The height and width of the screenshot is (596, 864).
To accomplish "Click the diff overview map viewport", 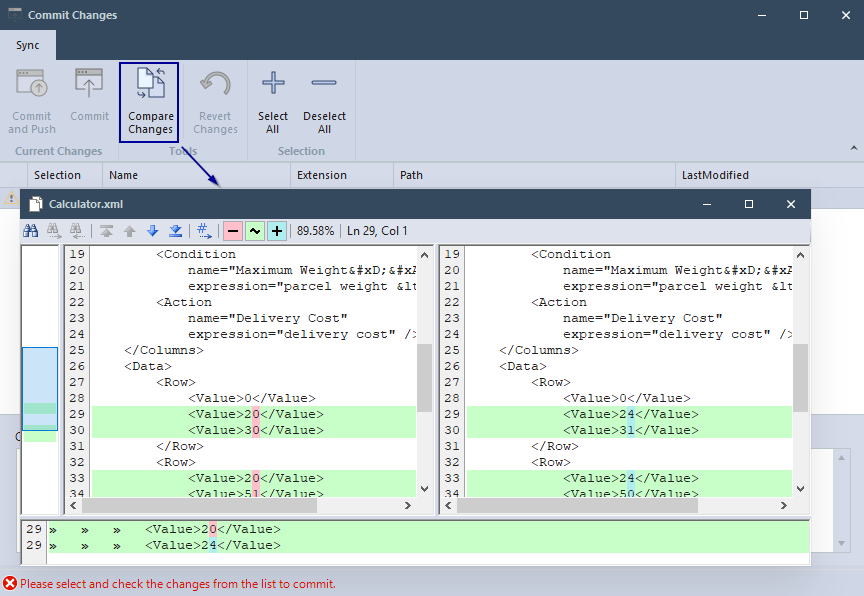I will point(40,389).
